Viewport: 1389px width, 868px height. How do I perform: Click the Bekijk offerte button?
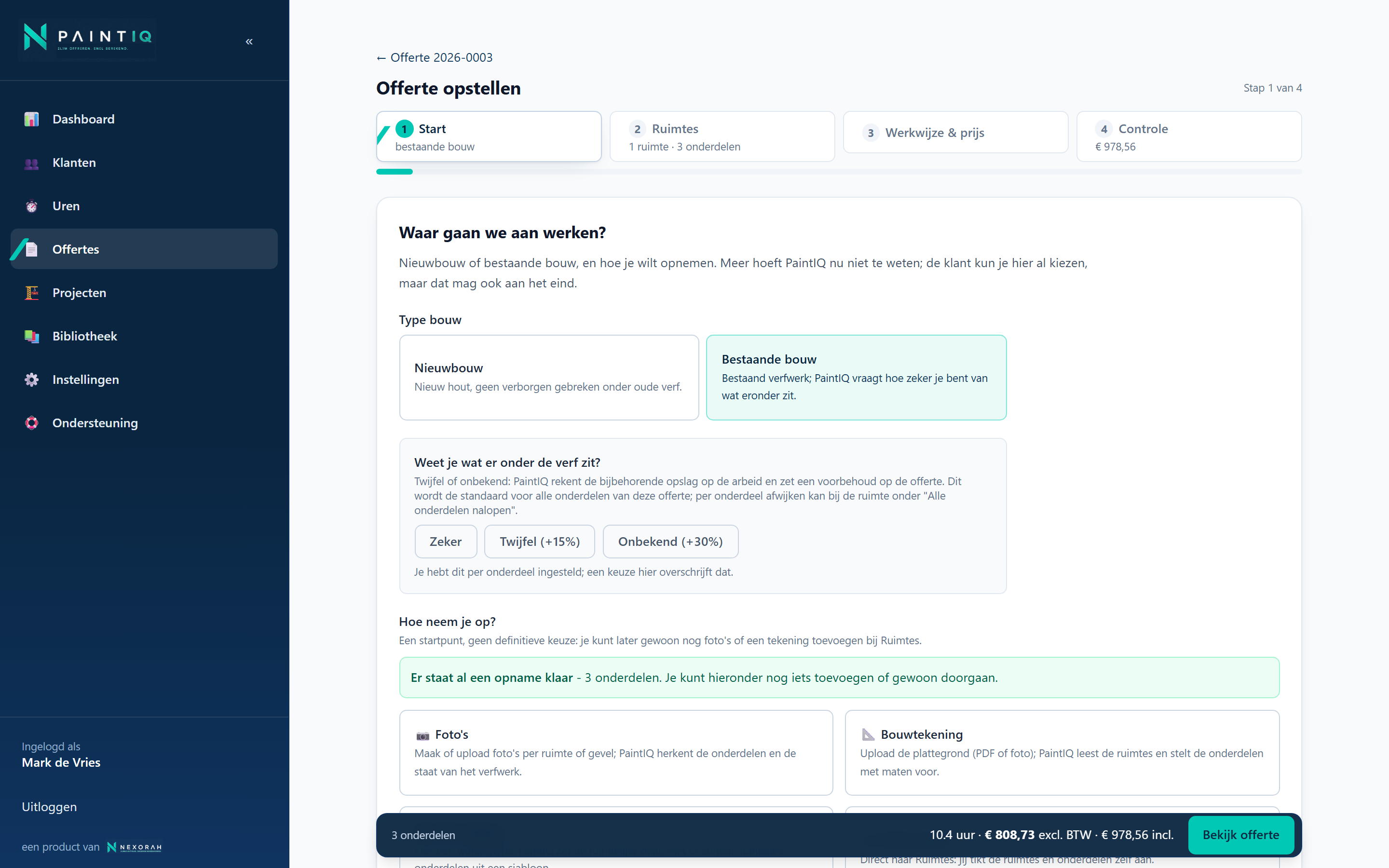(1240, 835)
